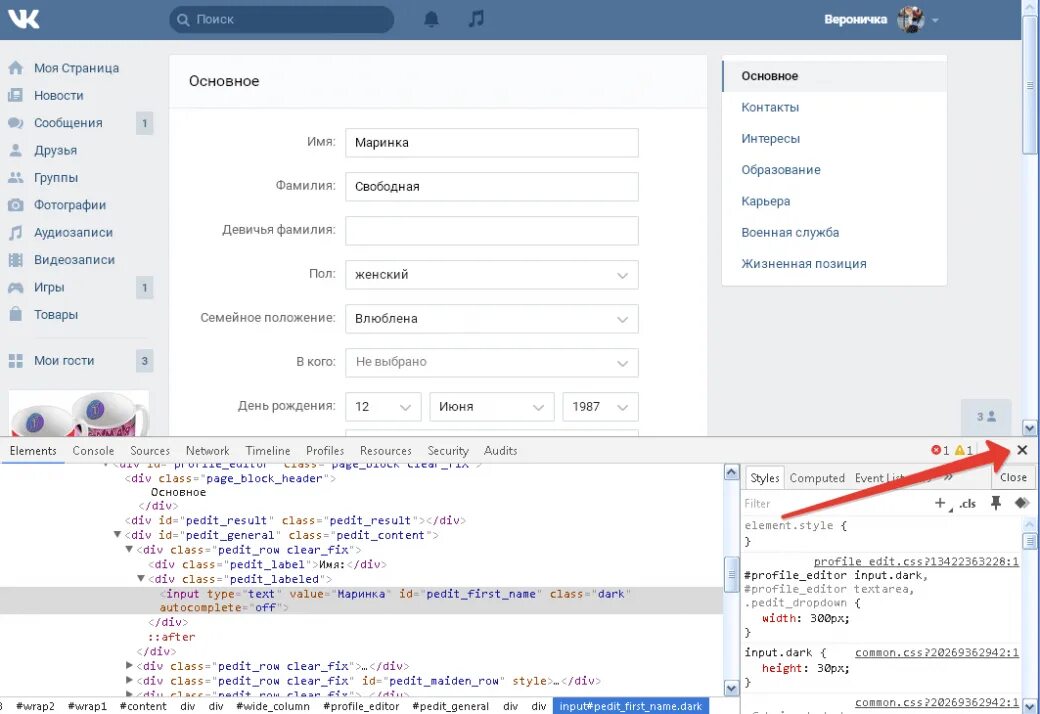1040x714 pixels.
Task: Click film icon beside Видеозаписи
Action: pyautogui.click(x=16, y=259)
